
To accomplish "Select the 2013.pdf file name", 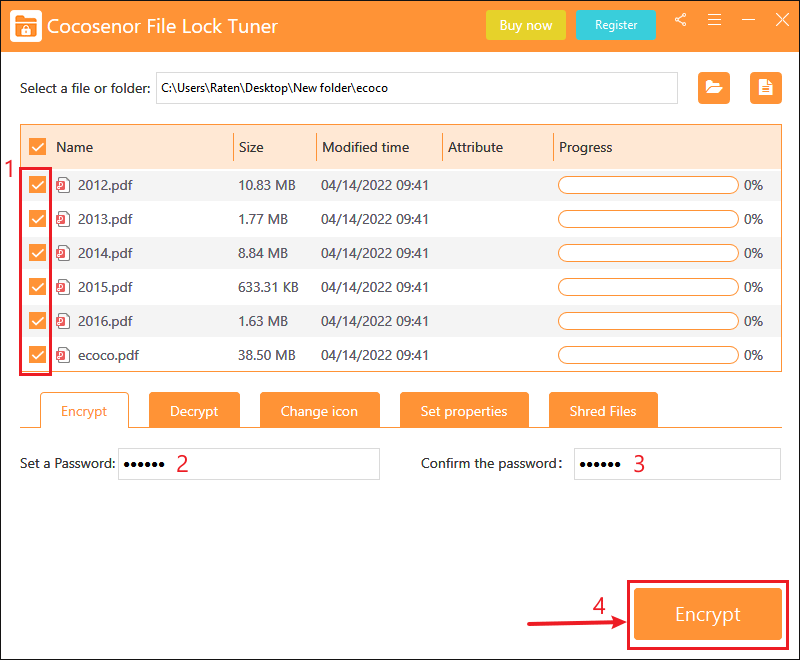I will coord(105,219).
